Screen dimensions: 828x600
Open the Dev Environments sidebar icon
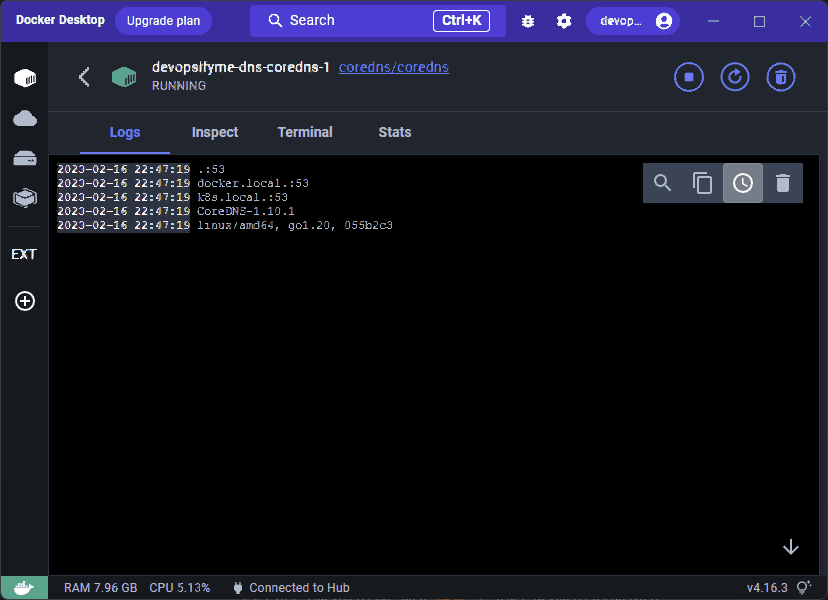[24, 197]
